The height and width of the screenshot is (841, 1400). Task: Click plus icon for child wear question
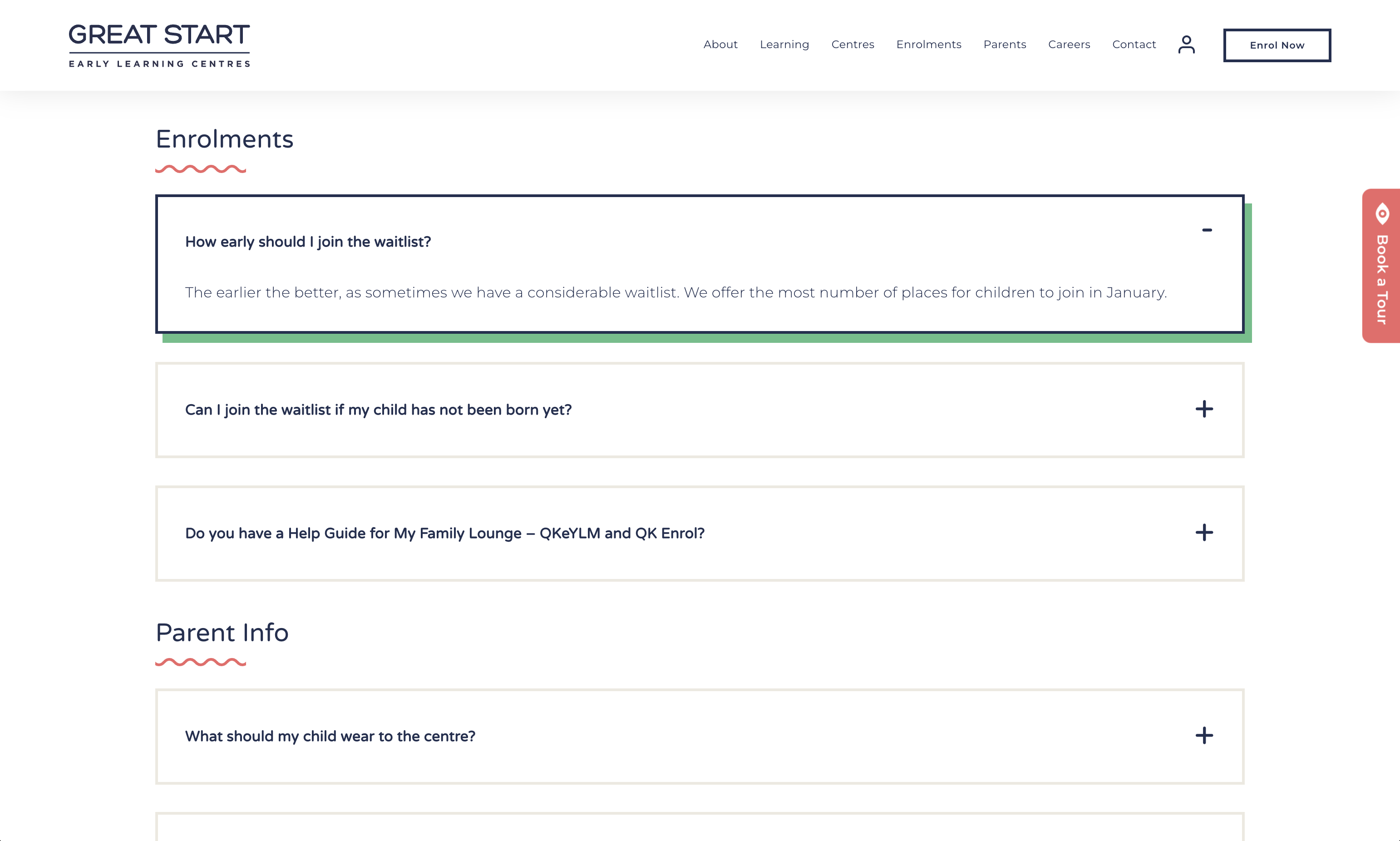coord(1204,736)
